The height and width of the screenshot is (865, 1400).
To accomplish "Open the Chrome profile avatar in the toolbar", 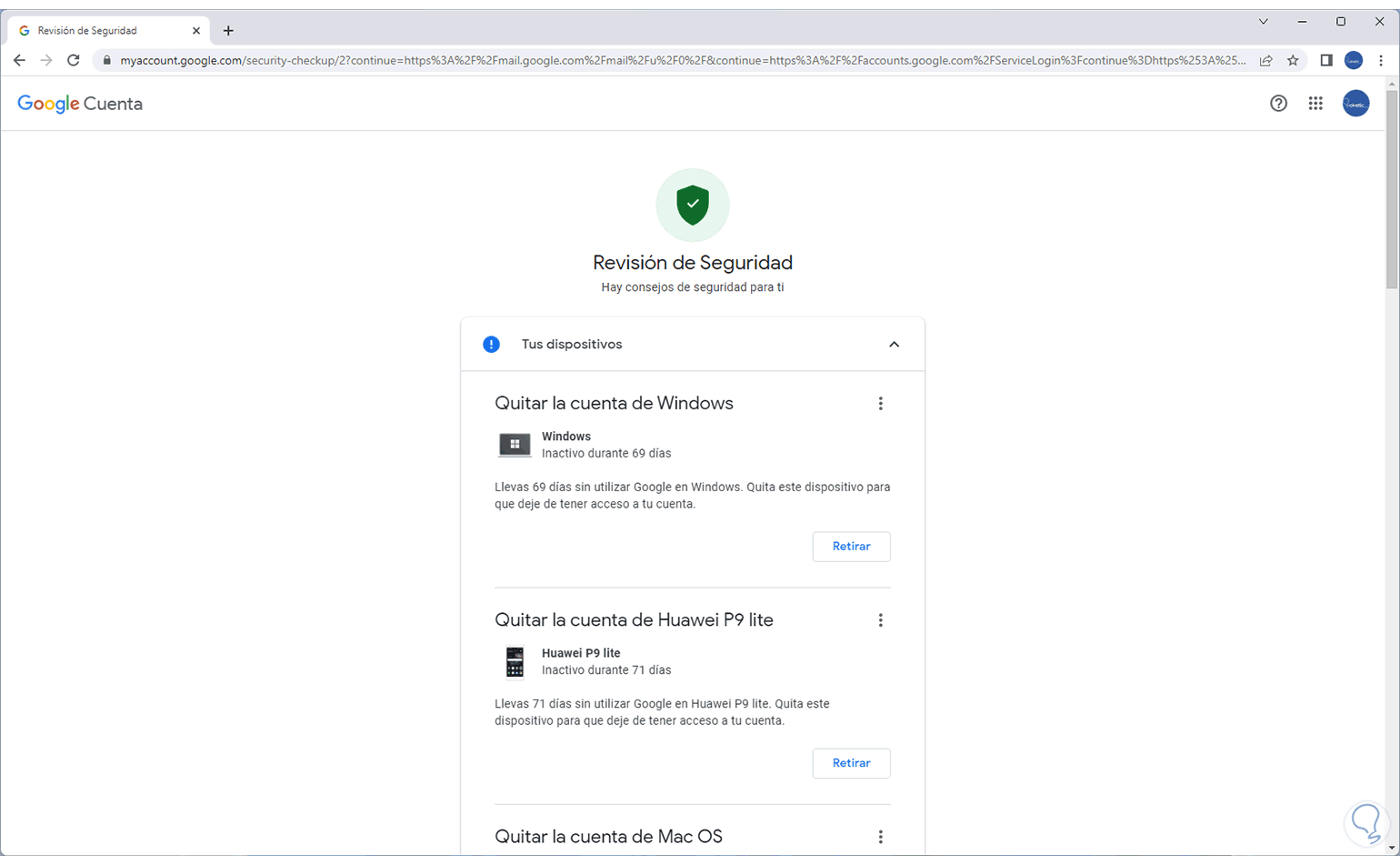I will [x=1354, y=61].
